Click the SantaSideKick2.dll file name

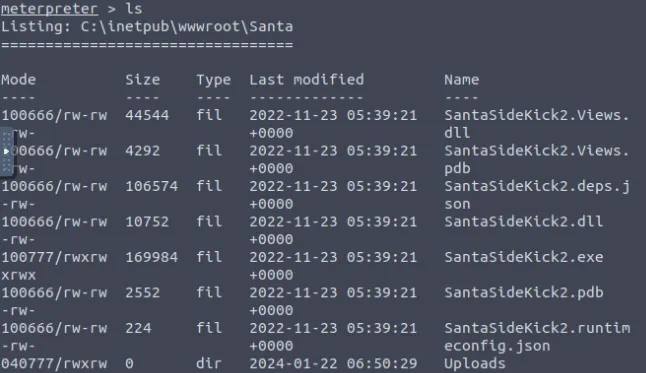coord(523,222)
